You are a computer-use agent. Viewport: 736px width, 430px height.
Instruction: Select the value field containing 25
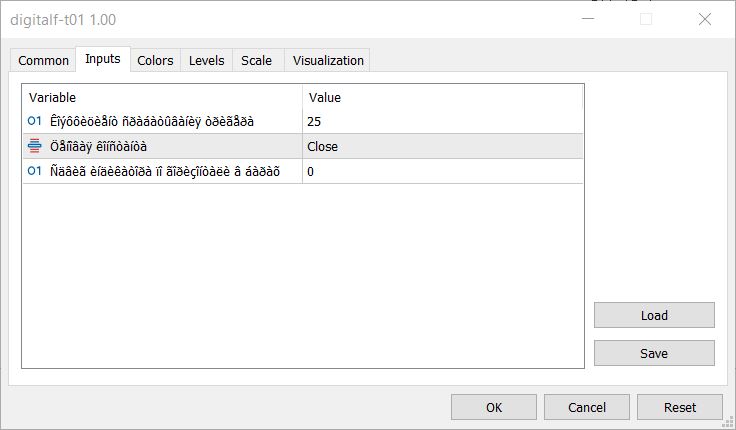pos(442,121)
